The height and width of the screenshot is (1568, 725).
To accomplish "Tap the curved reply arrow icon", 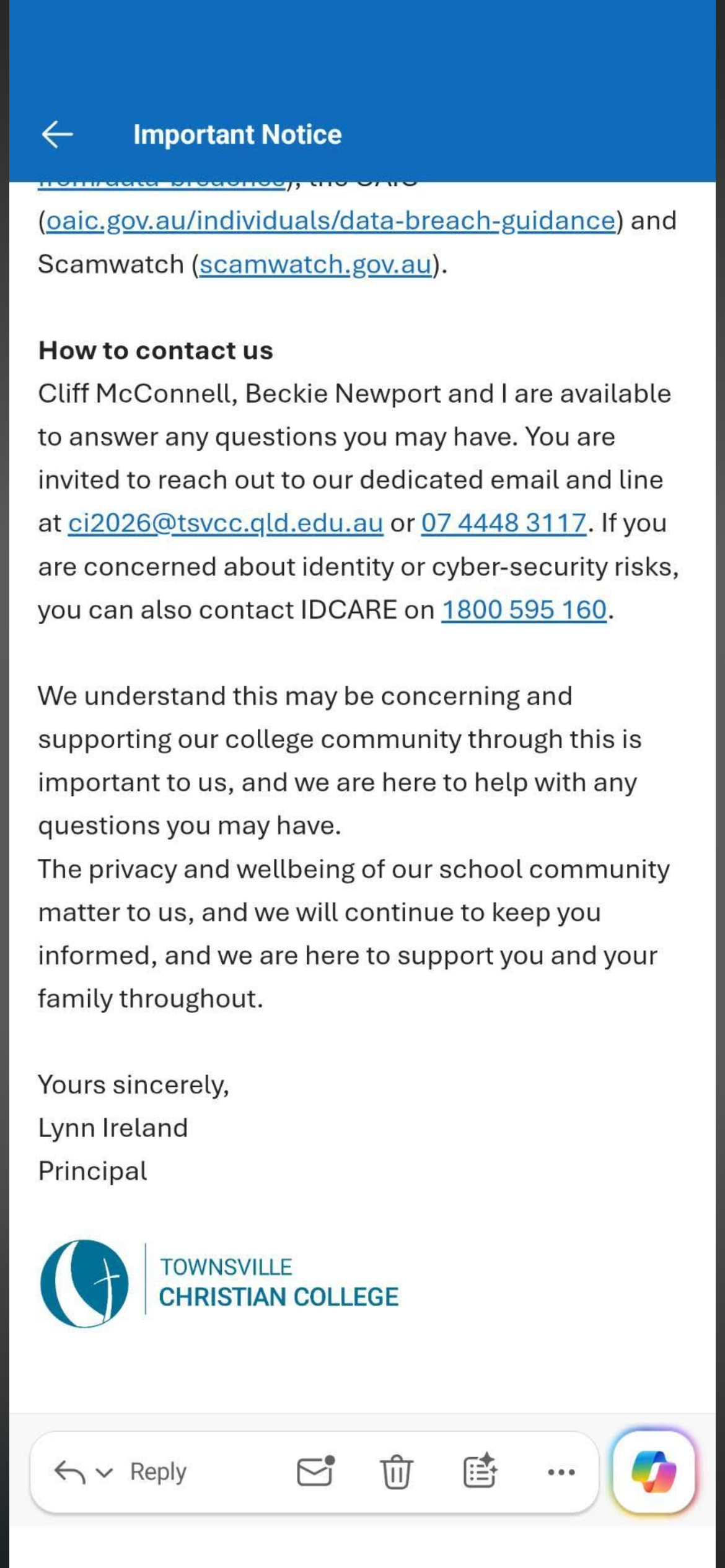I will [70, 1472].
